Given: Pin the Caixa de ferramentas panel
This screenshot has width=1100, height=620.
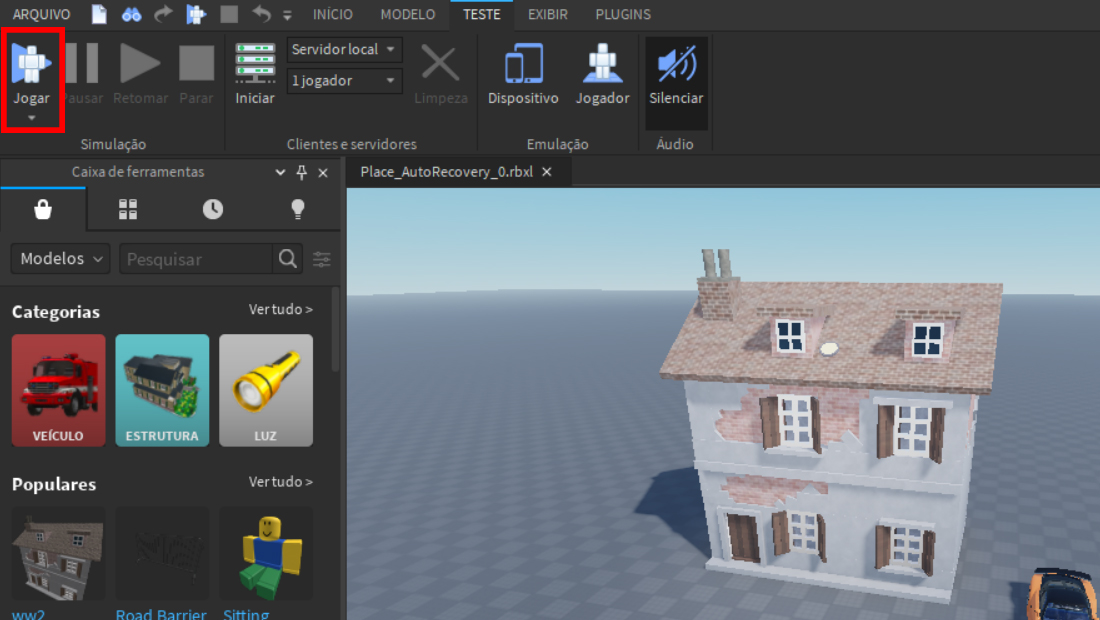Looking at the screenshot, I should pyautogui.click(x=302, y=172).
